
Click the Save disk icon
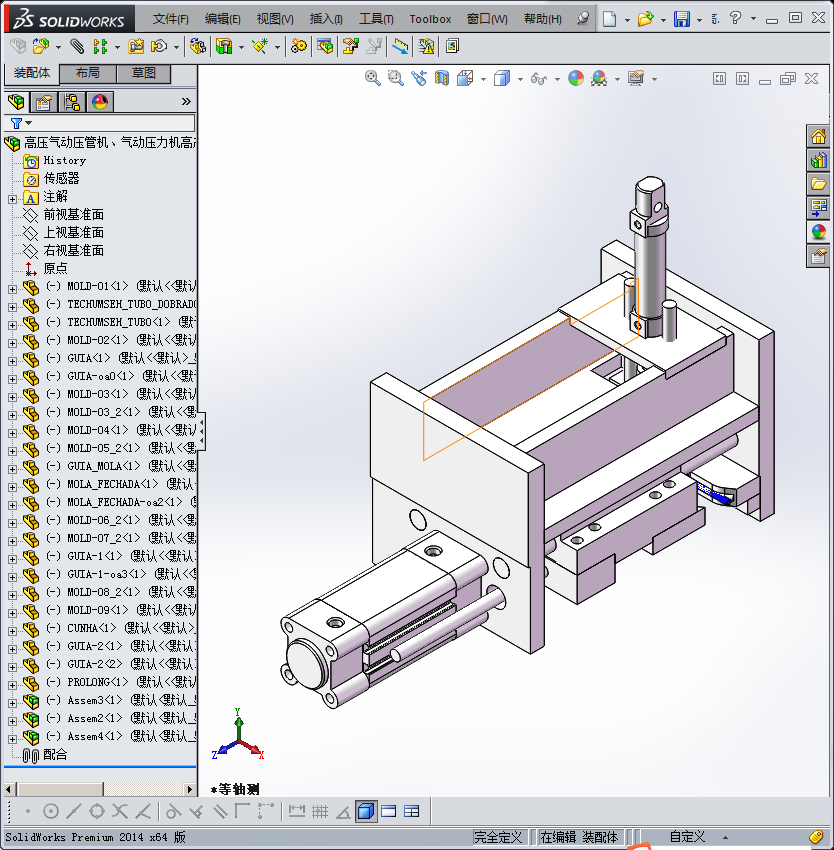coord(682,19)
